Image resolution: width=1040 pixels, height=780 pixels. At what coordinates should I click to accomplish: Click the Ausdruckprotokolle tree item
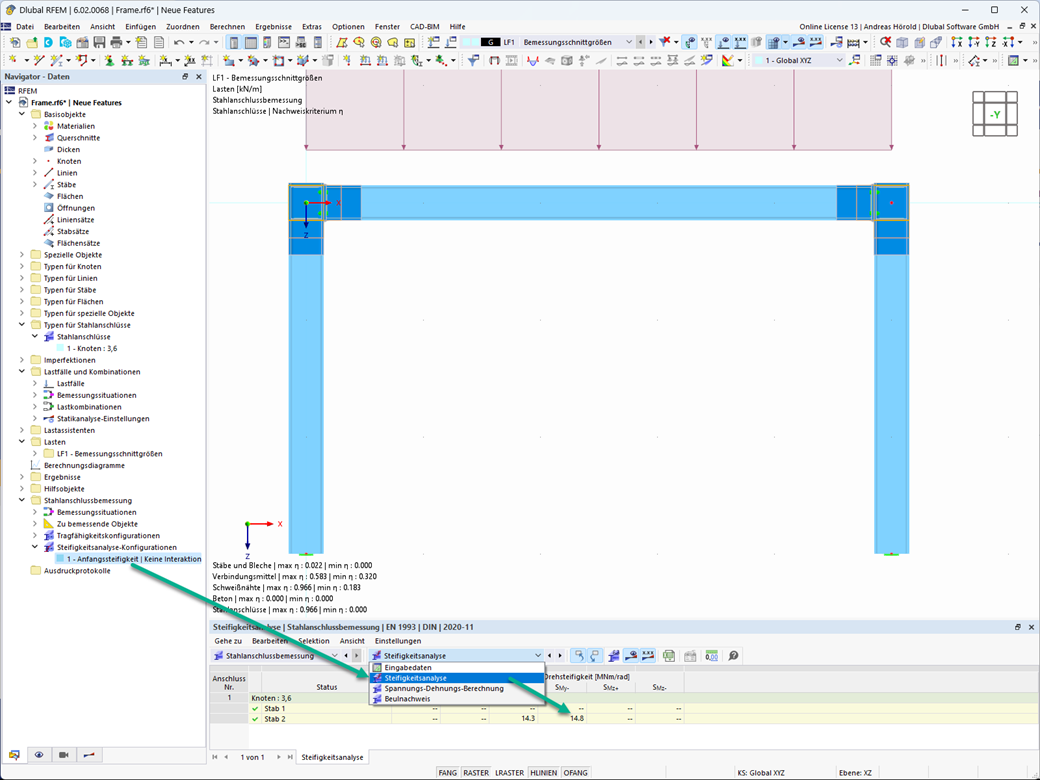pyautogui.click(x=77, y=570)
